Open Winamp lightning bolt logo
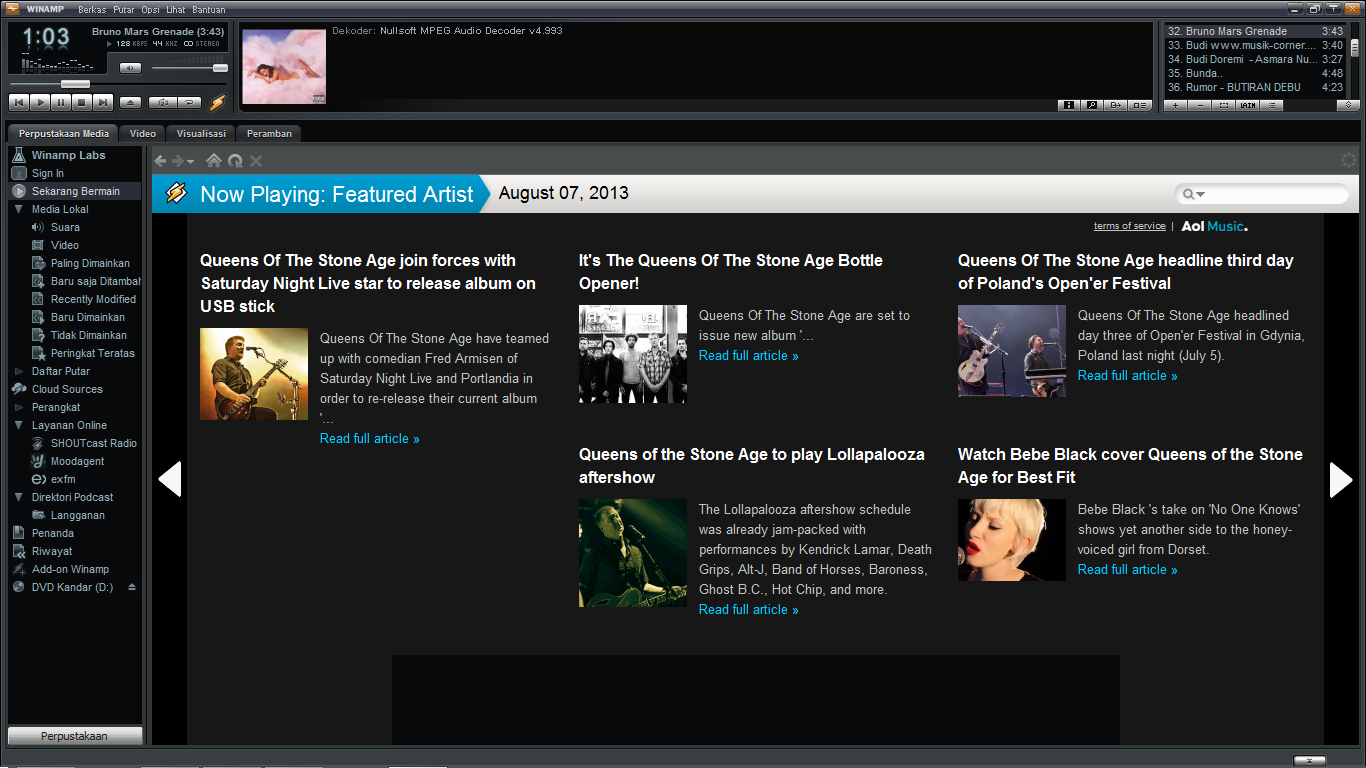The height and width of the screenshot is (768, 1366). pos(218,102)
